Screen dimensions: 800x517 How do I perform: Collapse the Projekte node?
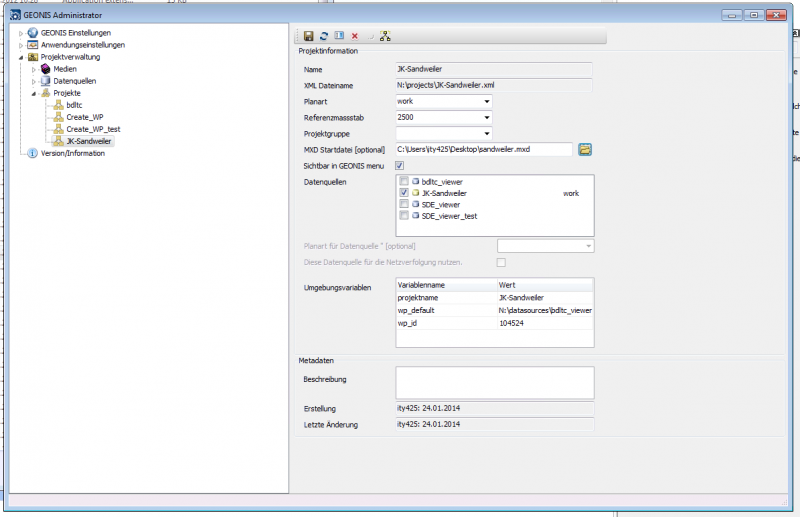pyautogui.click(x=34, y=93)
